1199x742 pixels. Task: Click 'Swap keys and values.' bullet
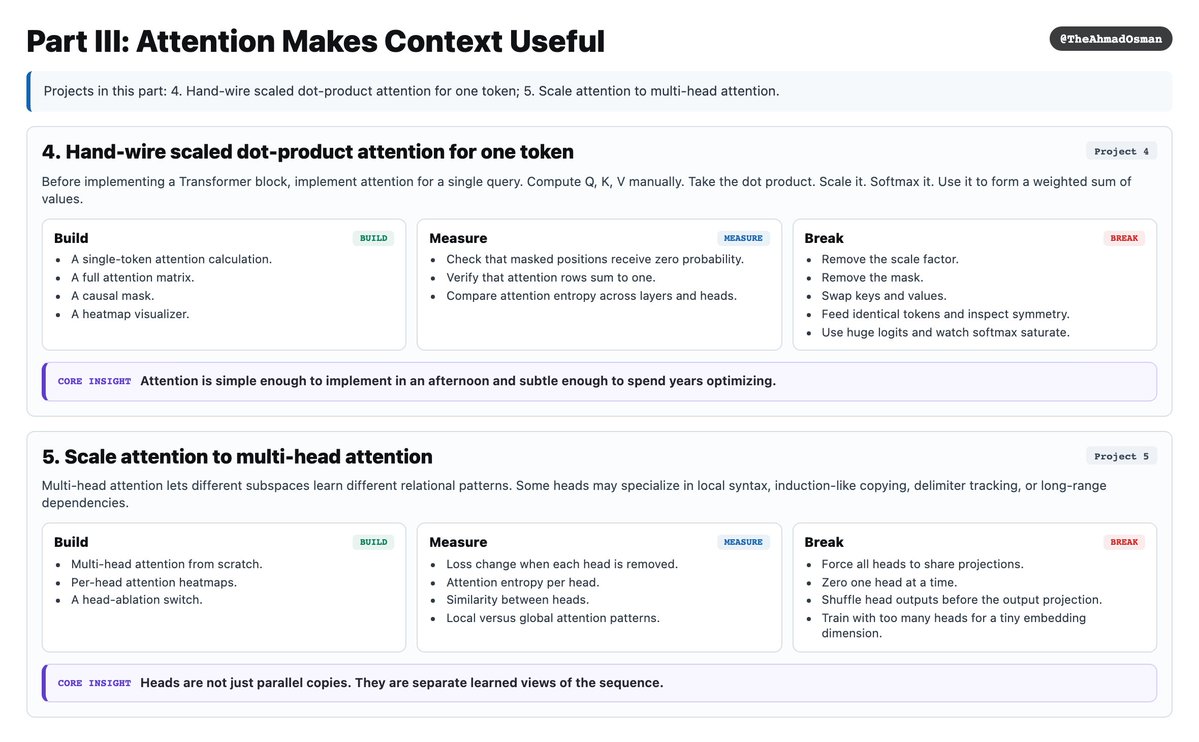click(x=884, y=296)
